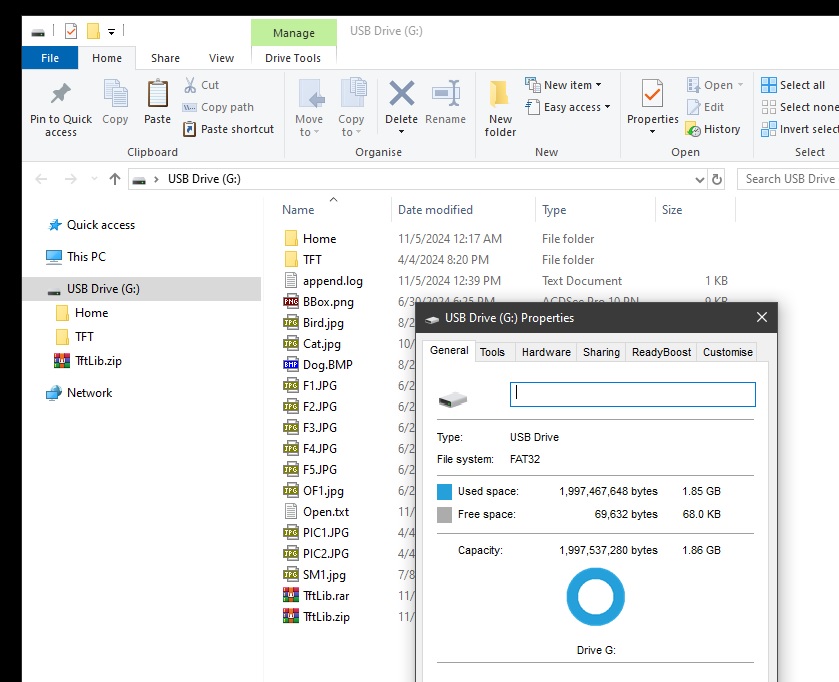Sort by the Date modified column
The image size is (839, 682).
pyautogui.click(x=435, y=210)
